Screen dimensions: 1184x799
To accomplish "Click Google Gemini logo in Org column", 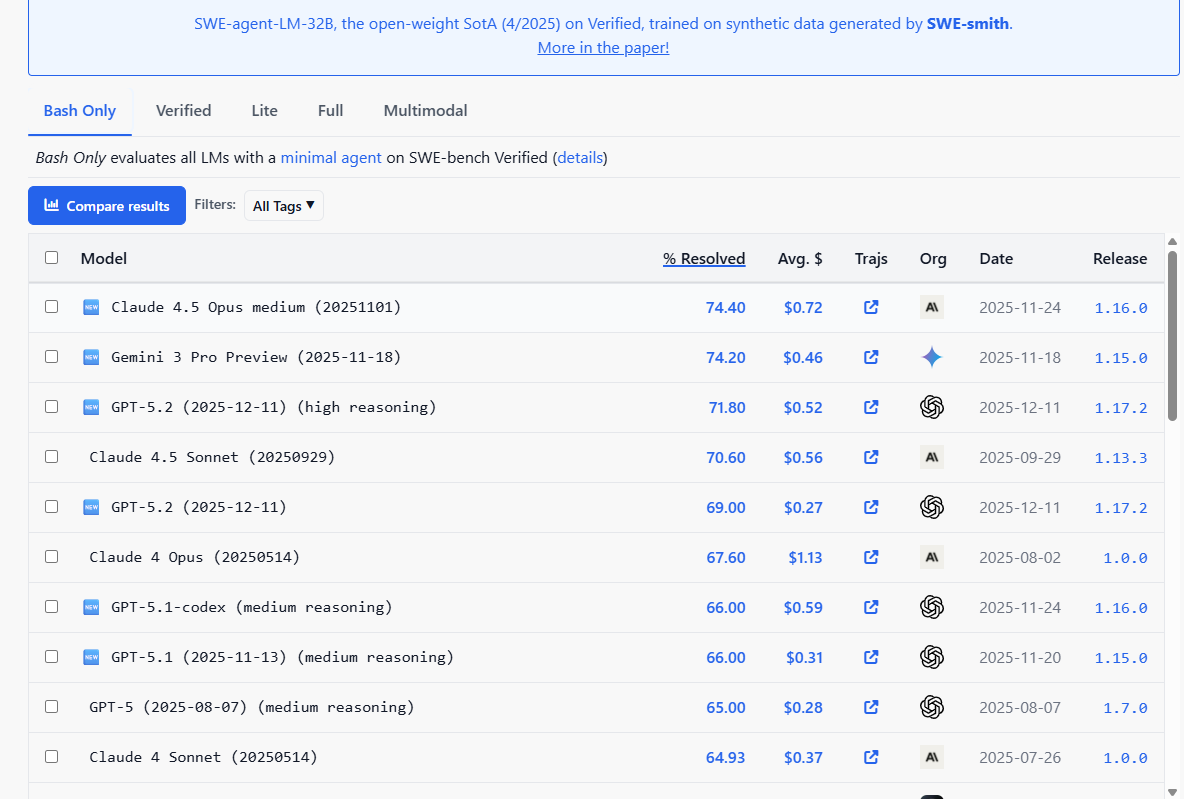I will (932, 357).
